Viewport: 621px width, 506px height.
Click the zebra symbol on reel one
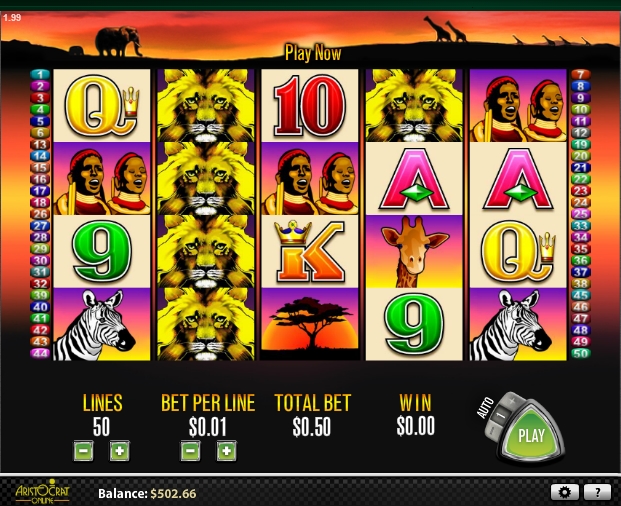coord(102,324)
